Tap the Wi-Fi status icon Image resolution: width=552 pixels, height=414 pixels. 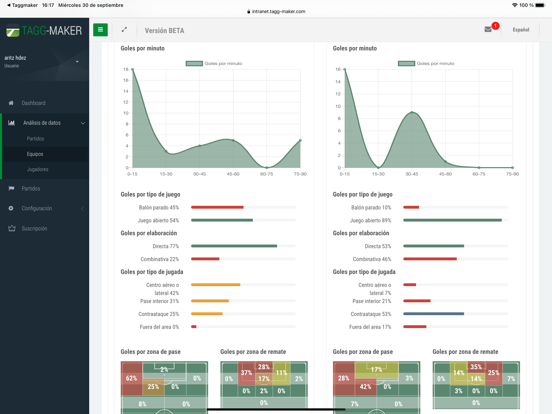point(514,5)
